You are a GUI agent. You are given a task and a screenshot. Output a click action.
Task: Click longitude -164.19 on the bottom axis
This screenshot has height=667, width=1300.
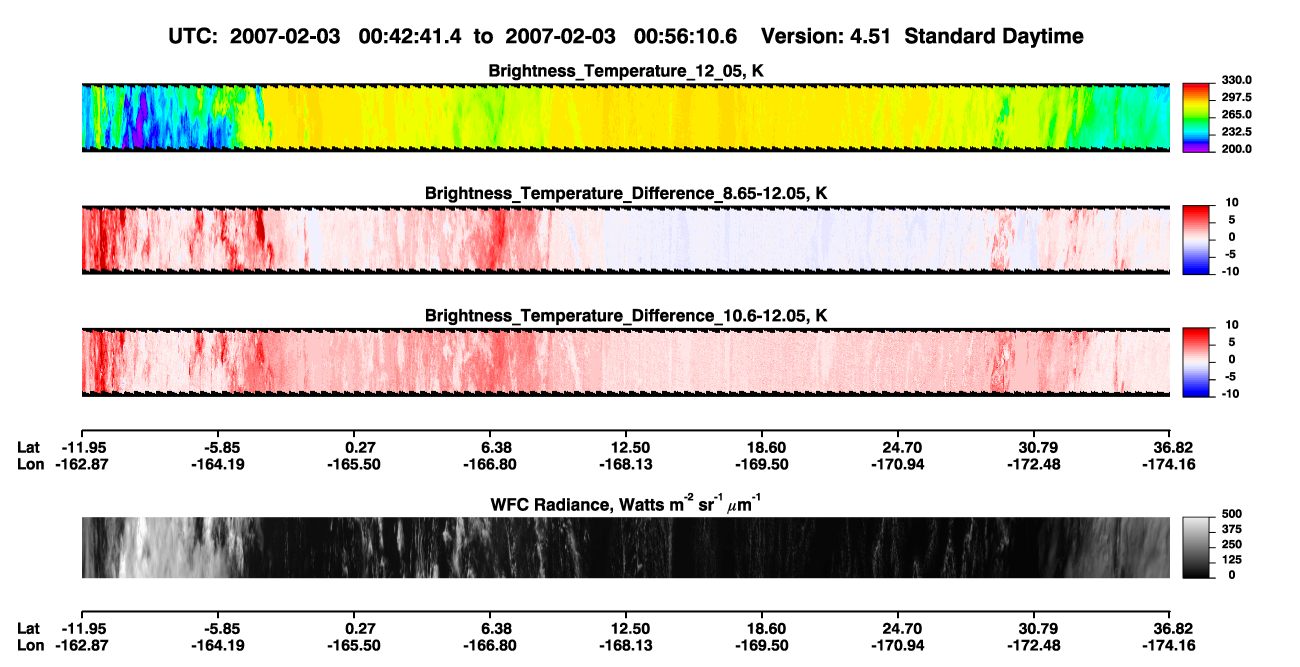pyautogui.click(x=217, y=645)
